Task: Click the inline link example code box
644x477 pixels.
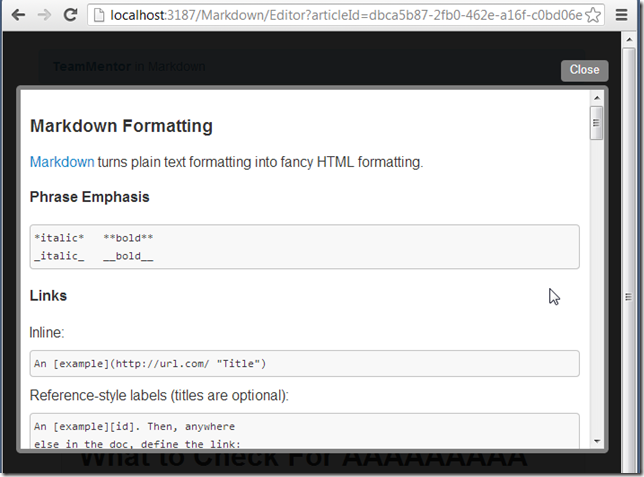Action: pyautogui.click(x=305, y=364)
